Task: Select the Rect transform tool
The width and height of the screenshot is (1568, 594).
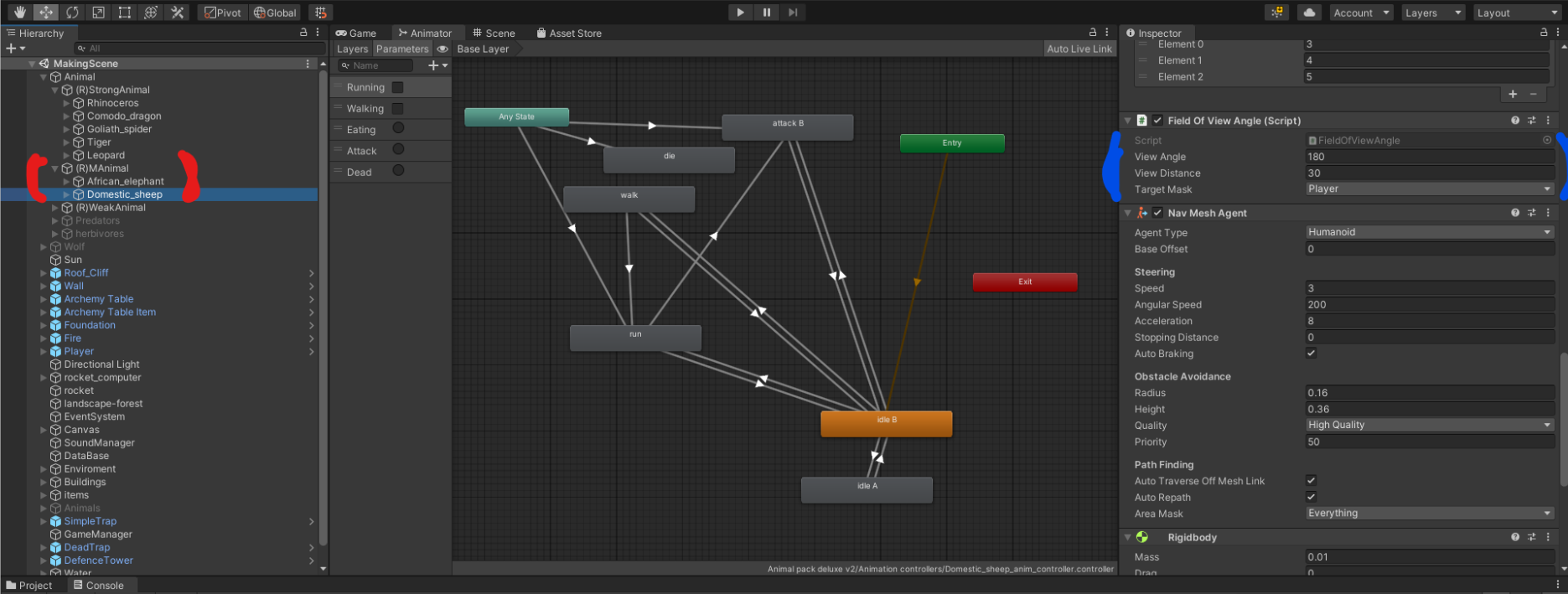Action: pos(124,13)
